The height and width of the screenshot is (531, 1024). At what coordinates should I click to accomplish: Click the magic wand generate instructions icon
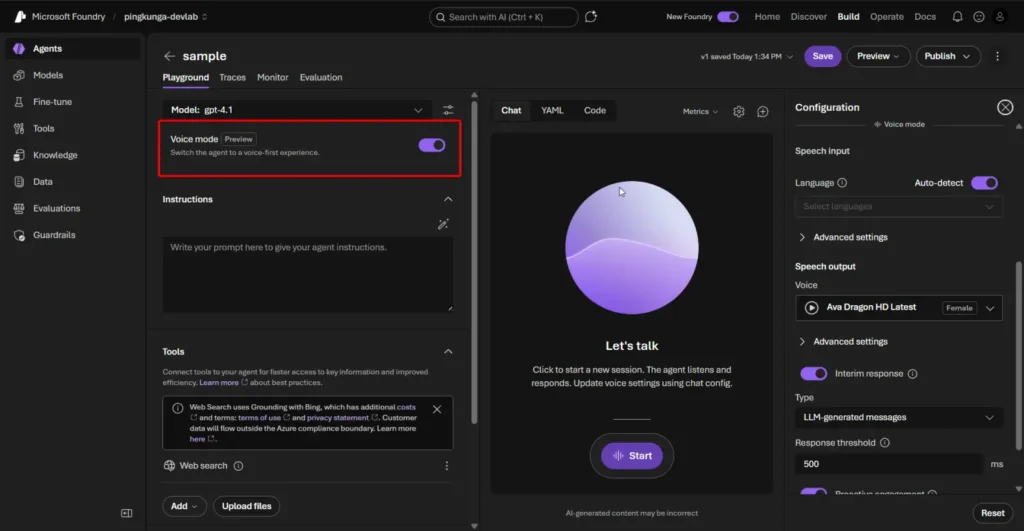[x=444, y=224]
